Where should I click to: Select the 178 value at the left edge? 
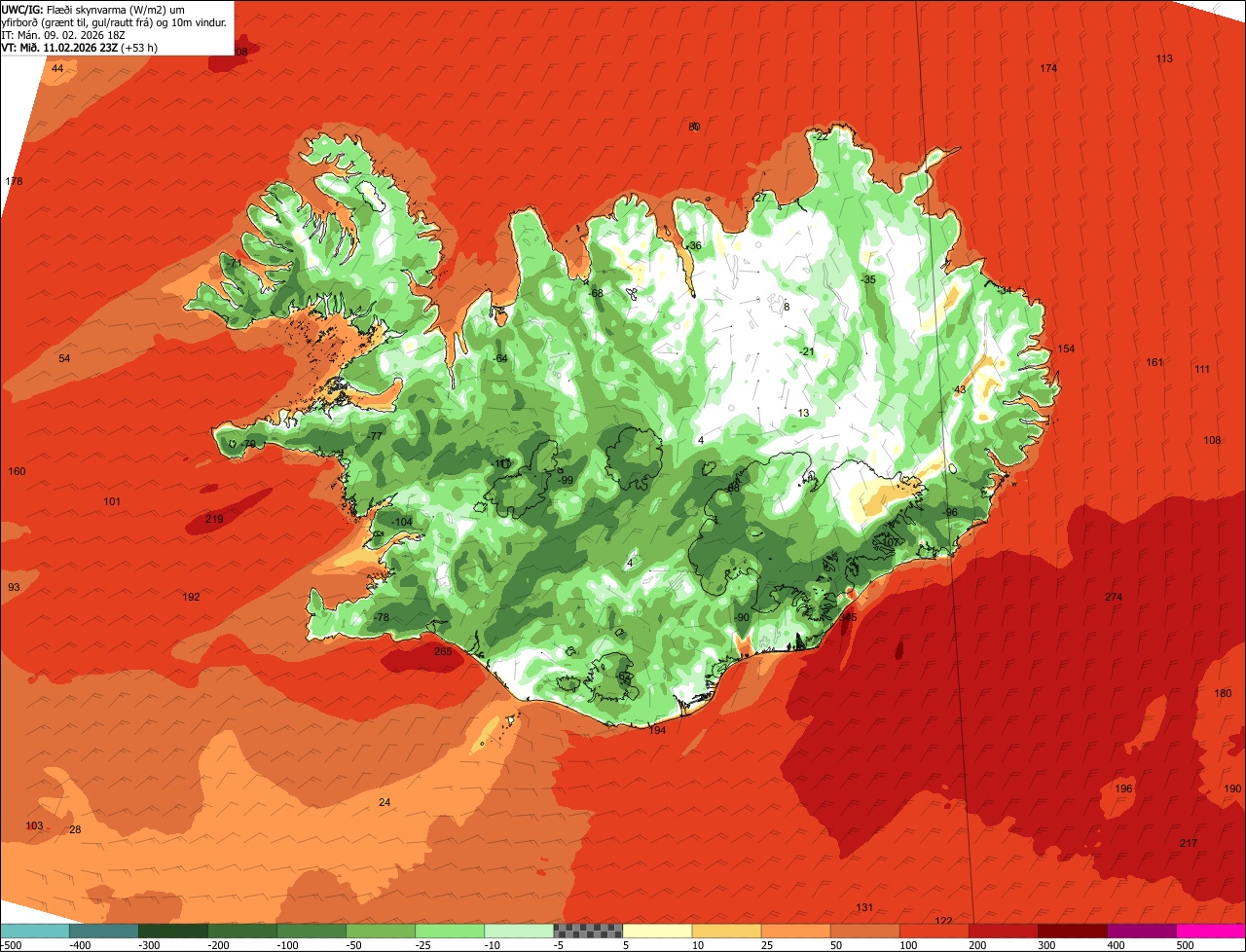(14, 182)
